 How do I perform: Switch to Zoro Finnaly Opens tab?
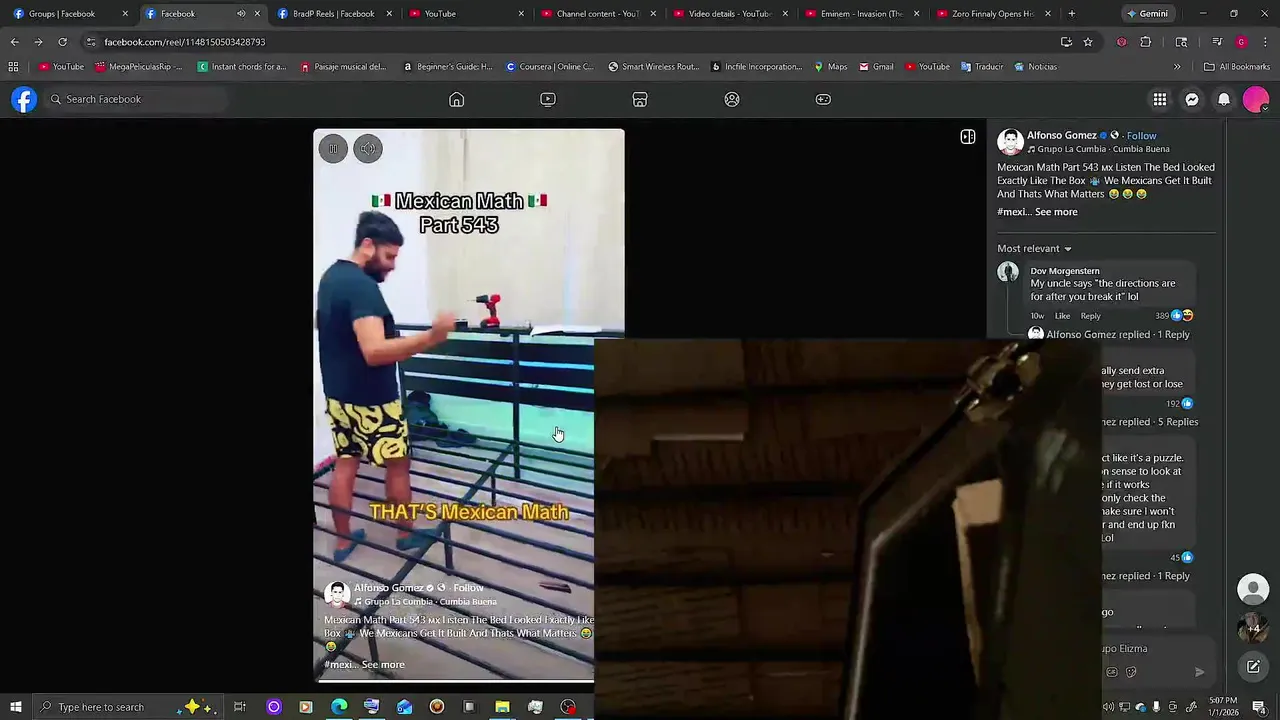(994, 14)
